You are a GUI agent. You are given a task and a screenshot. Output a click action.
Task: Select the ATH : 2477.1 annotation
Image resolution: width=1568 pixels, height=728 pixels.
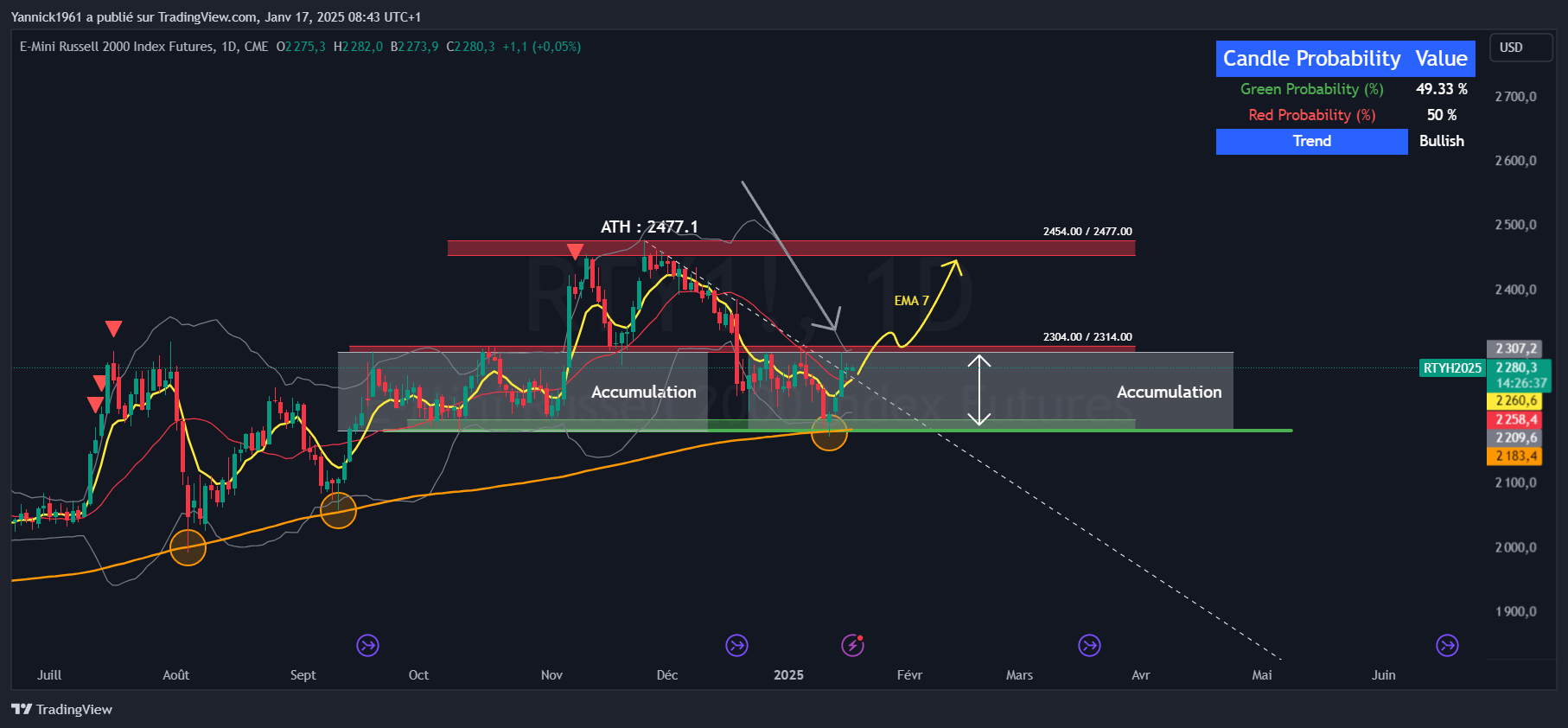point(649,227)
